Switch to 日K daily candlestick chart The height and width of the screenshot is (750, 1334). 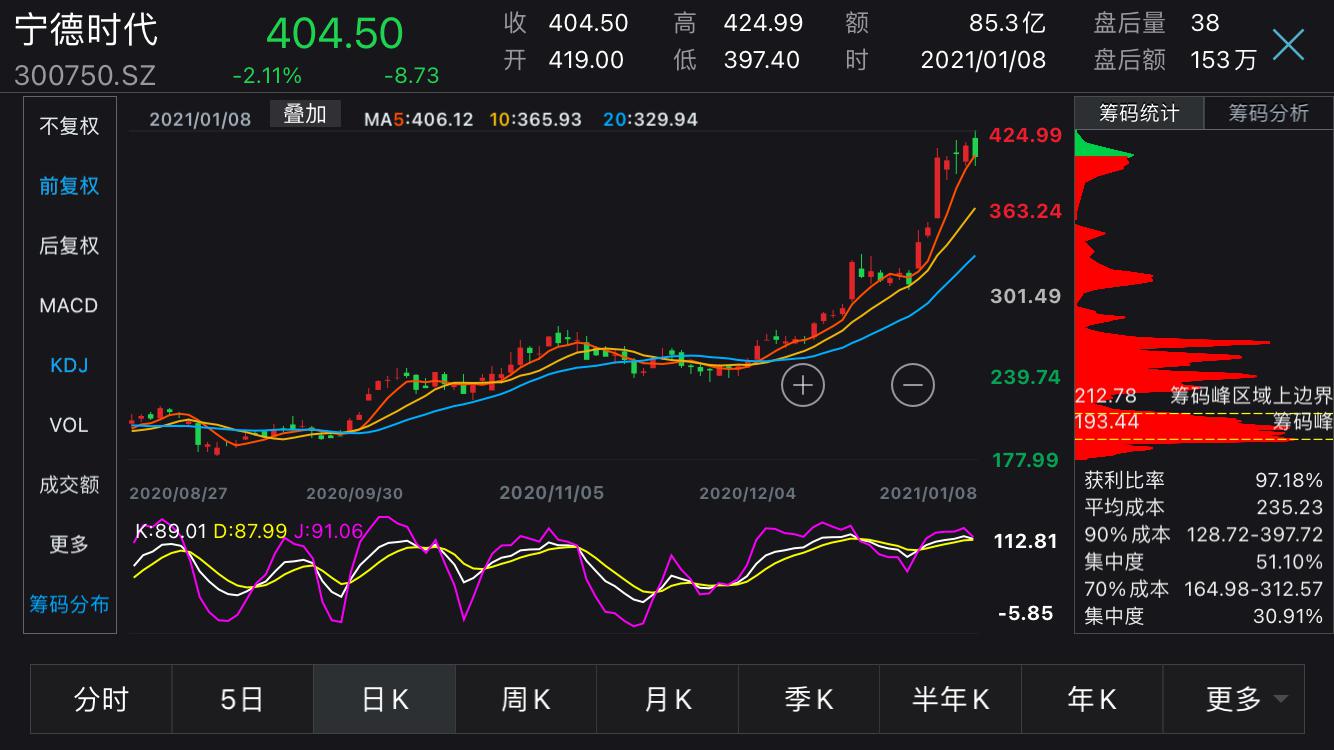(x=384, y=699)
